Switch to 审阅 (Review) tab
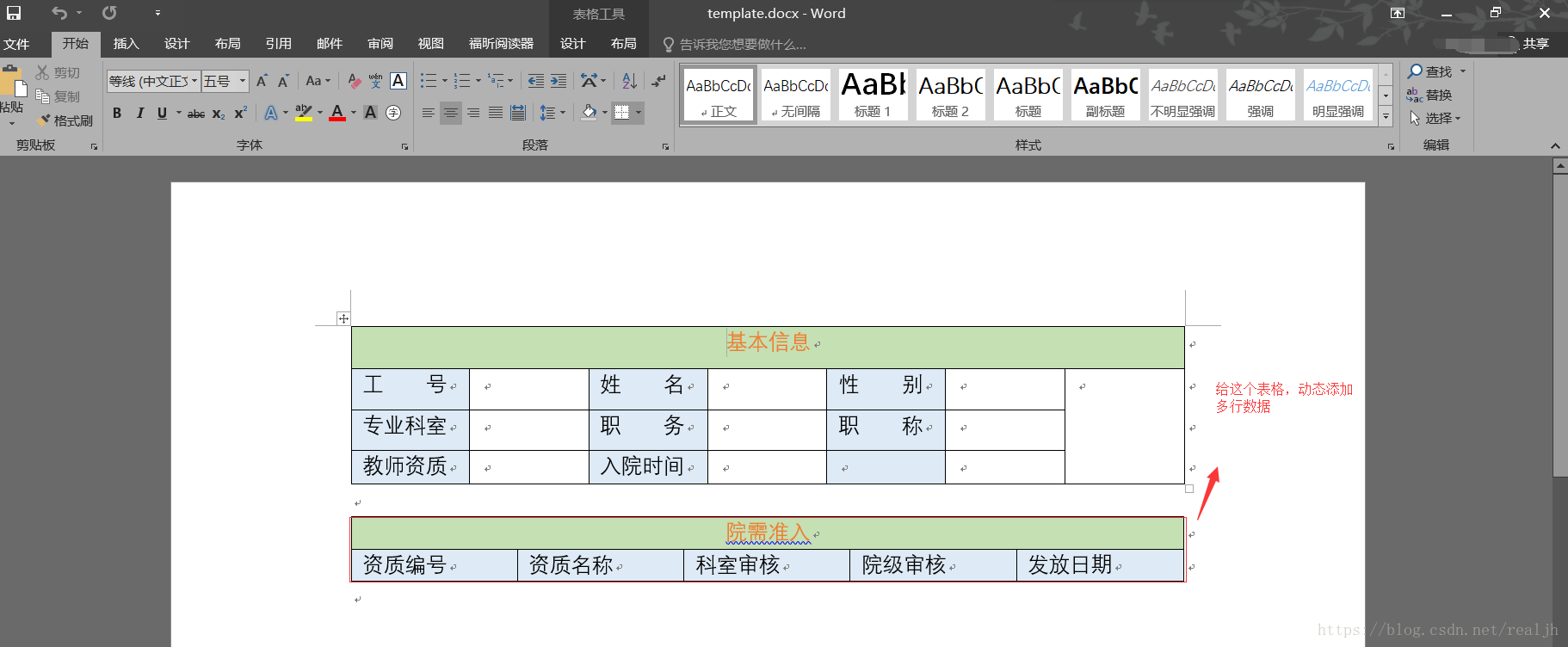 click(380, 44)
